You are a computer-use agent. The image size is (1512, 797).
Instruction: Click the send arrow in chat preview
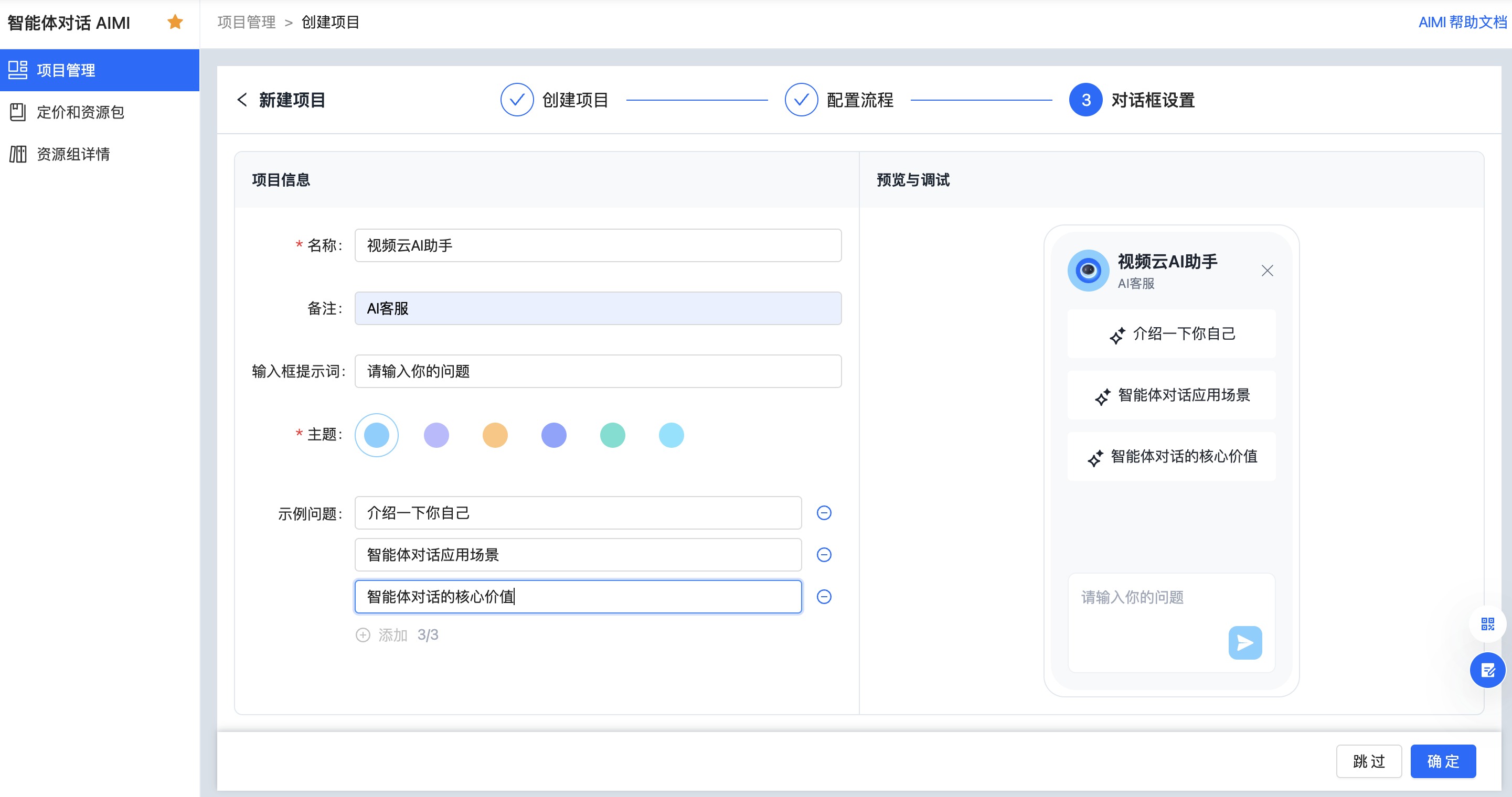1245,643
